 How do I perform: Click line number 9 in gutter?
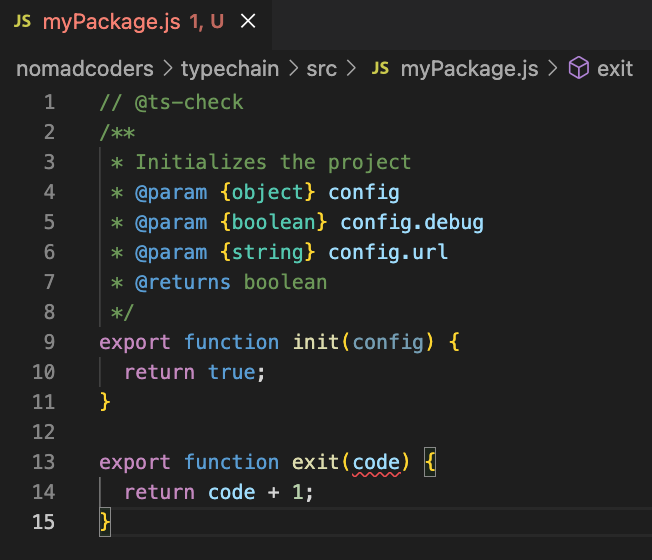point(49,342)
